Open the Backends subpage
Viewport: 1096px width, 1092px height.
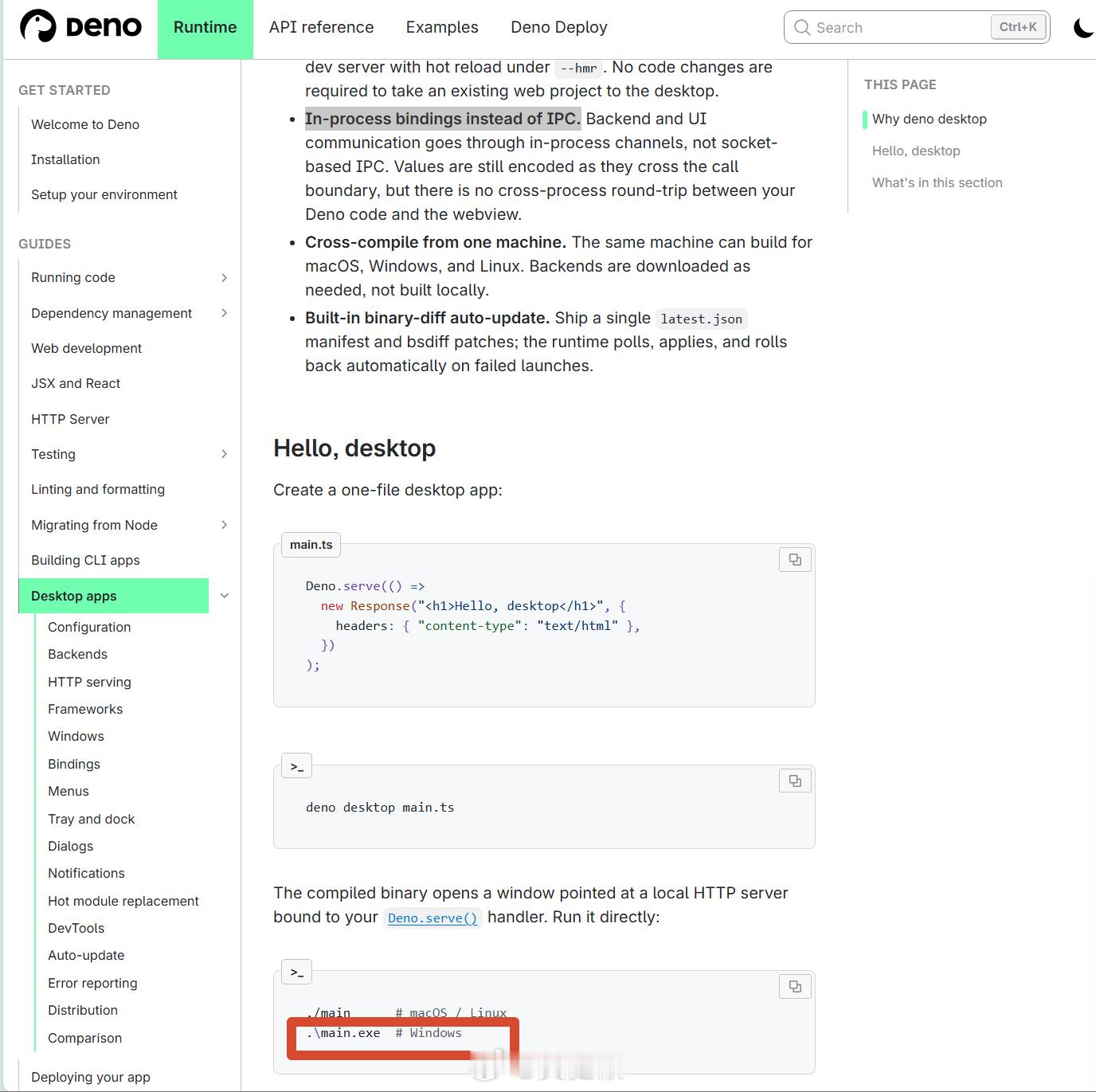pos(77,654)
